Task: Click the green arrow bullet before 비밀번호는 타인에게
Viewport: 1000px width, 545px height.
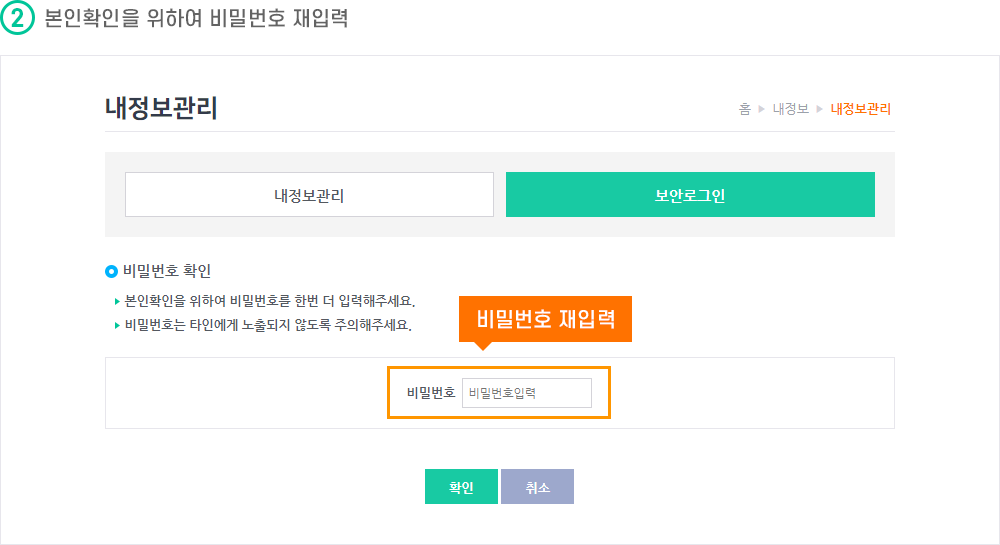Action: pos(117,326)
